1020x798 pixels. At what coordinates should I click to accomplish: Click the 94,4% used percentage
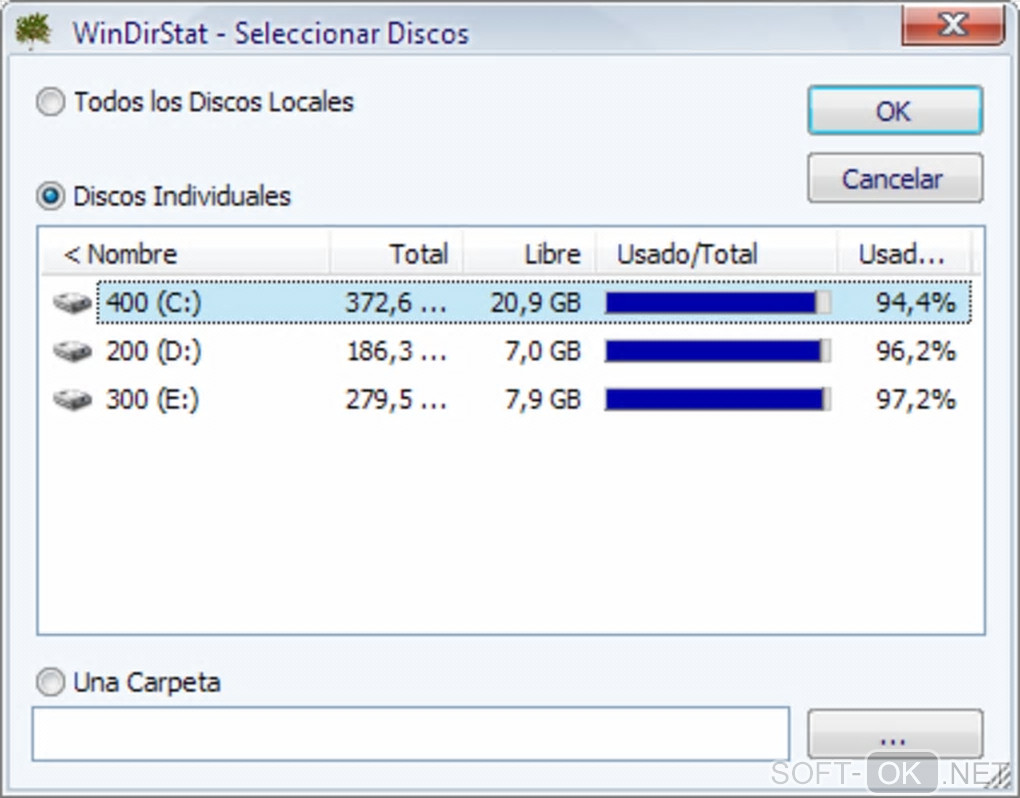click(x=916, y=302)
